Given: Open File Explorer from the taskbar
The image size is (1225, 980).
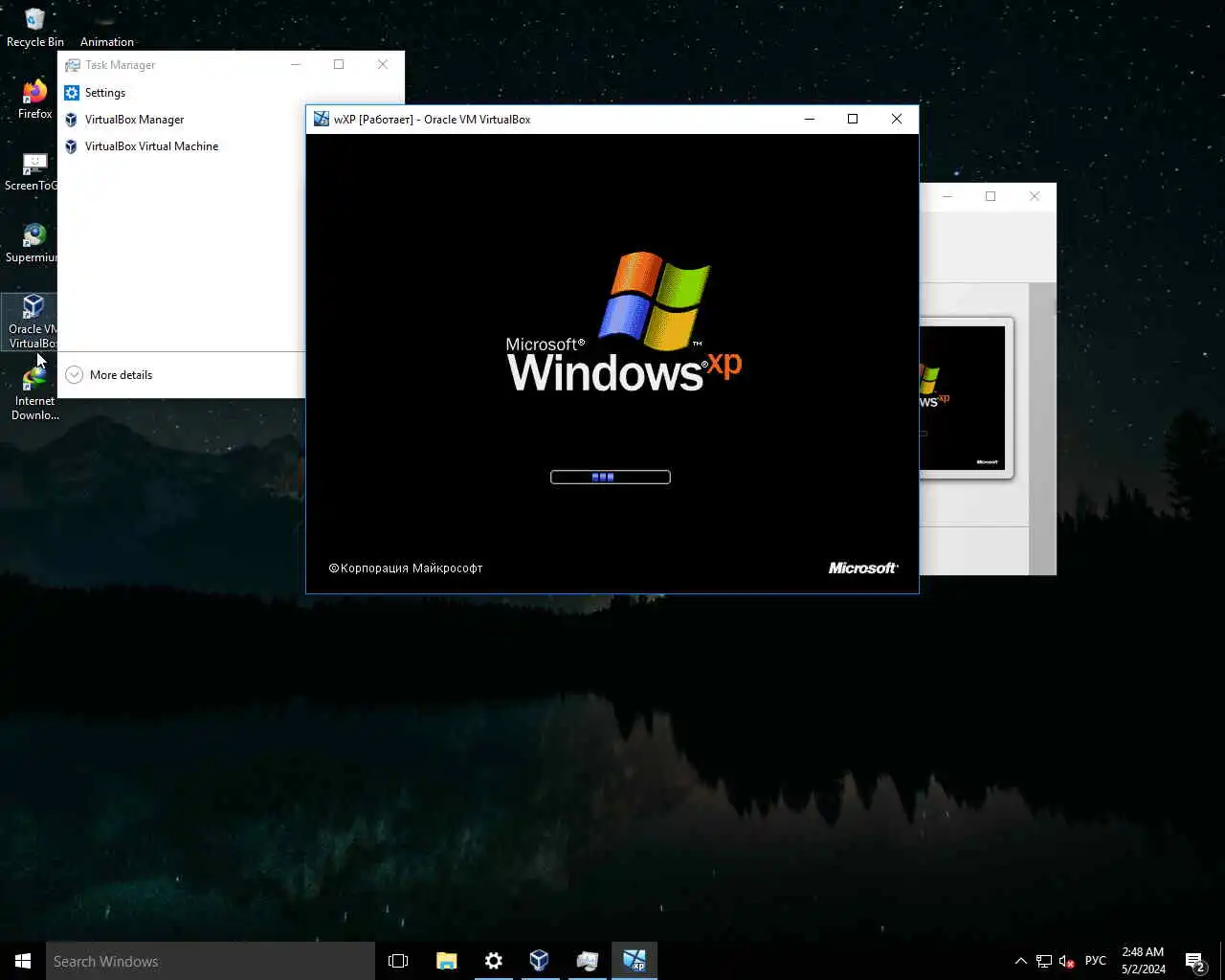Looking at the screenshot, I should click(x=446, y=961).
